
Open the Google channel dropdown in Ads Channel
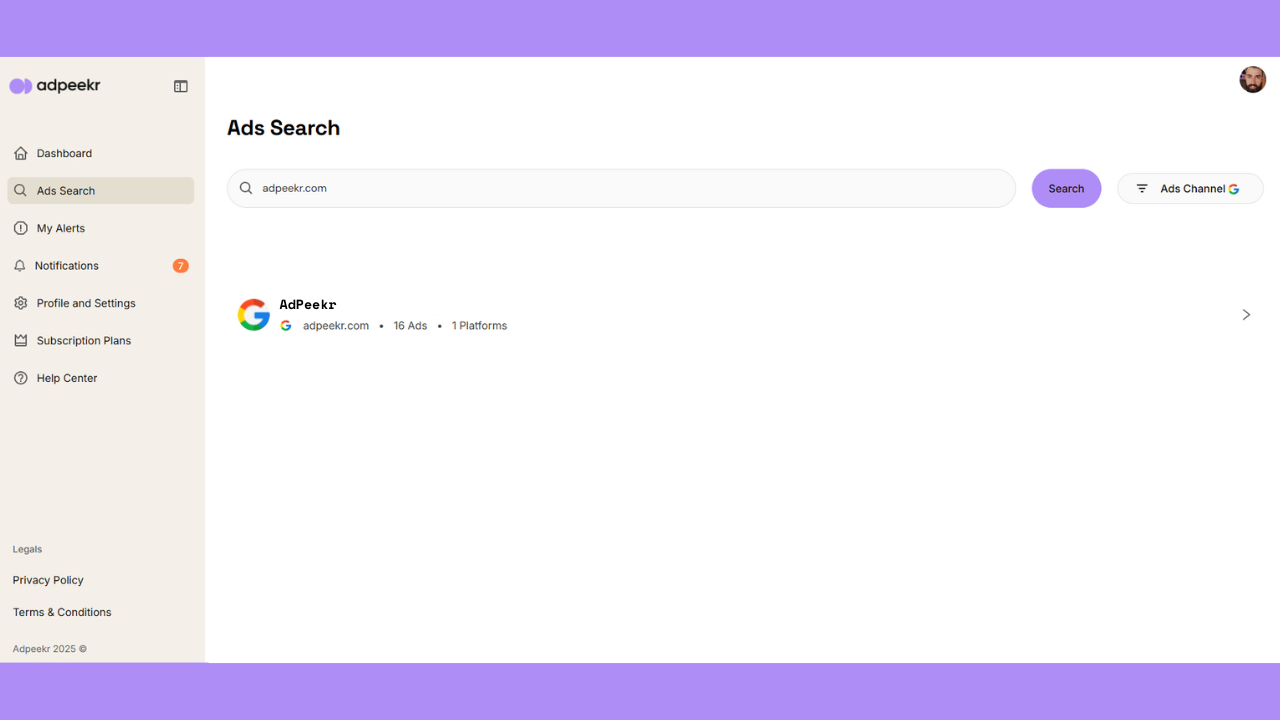tap(1234, 188)
